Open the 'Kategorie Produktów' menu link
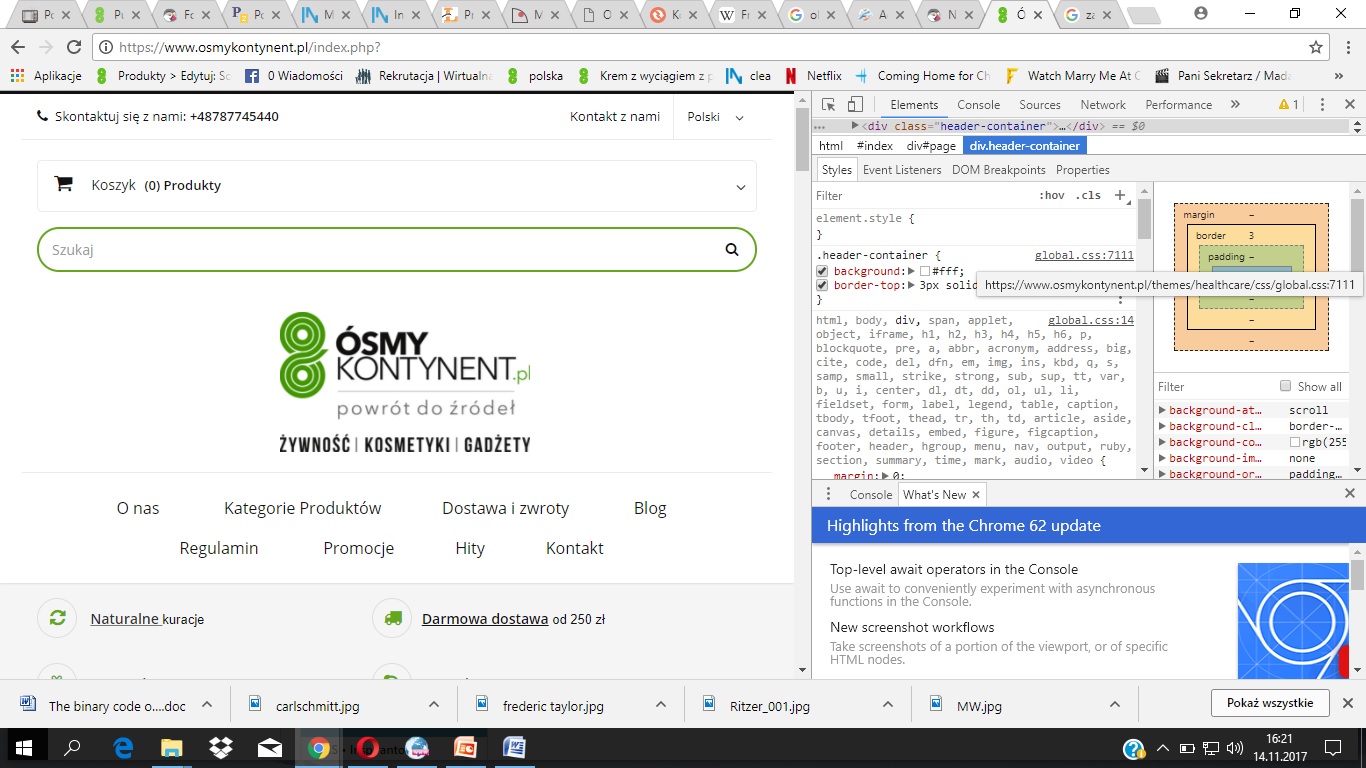 tap(303, 508)
